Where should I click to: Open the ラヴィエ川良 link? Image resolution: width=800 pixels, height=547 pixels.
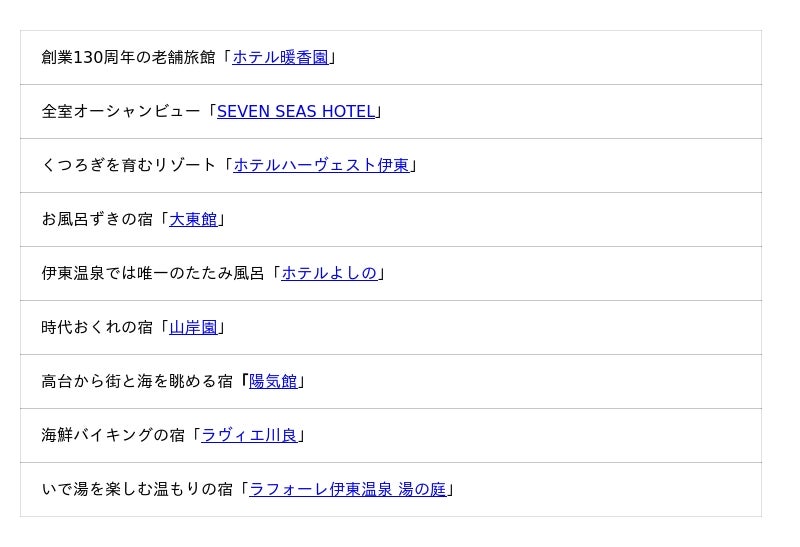(x=249, y=436)
